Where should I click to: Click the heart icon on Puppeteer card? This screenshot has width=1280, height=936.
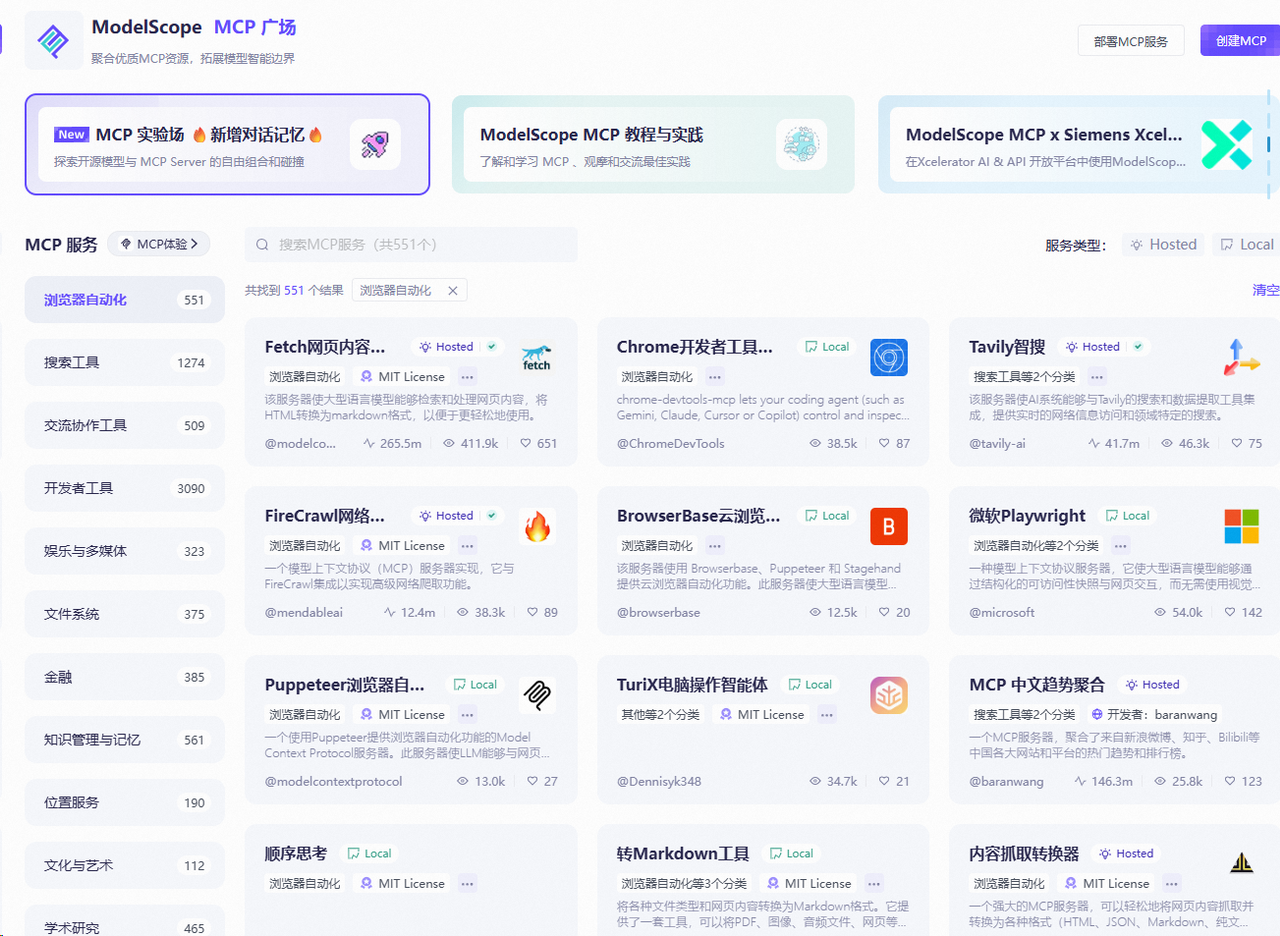coord(532,781)
